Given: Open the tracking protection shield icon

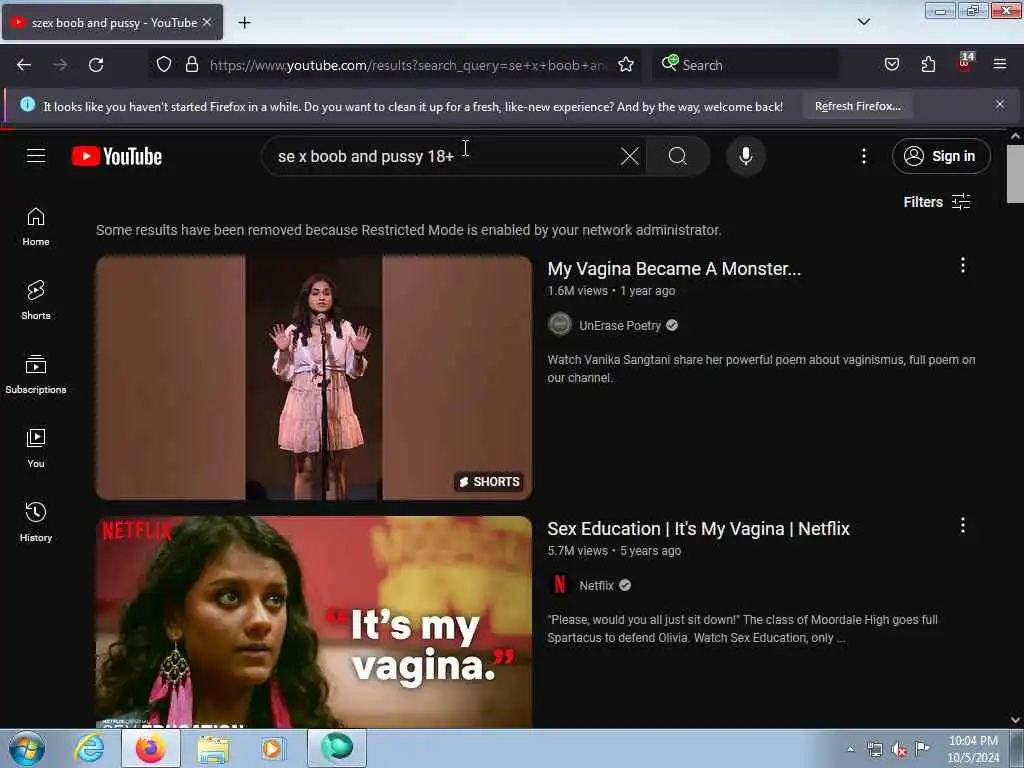Looking at the screenshot, I should click(164, 65).
